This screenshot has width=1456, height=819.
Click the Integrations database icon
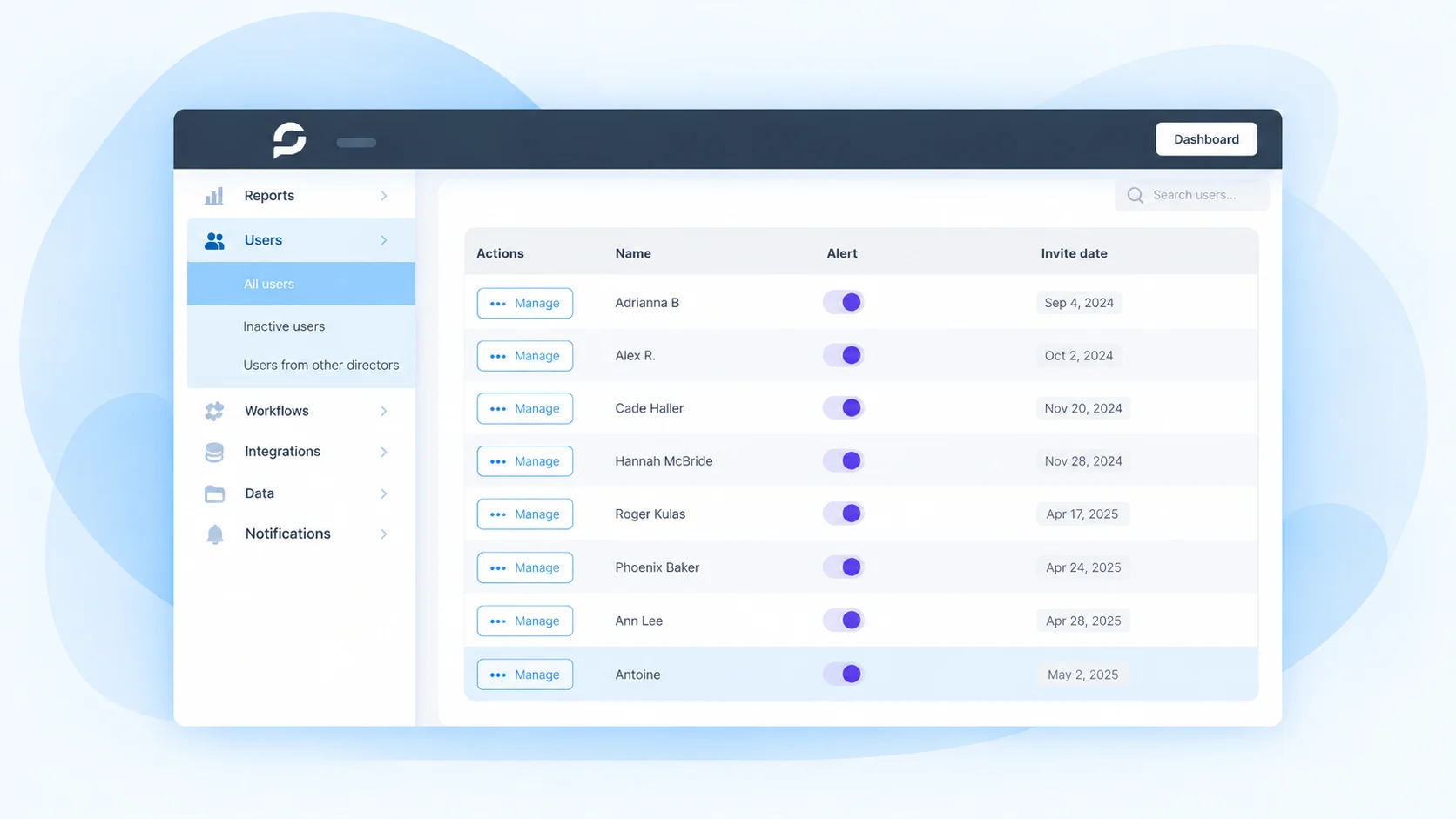click(214, 452)
